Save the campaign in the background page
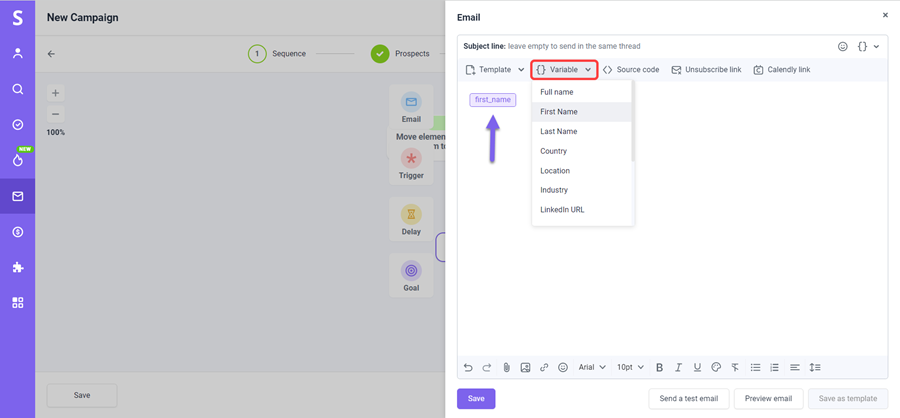The width and height of the screenshot is (900, 418). coord(82,396)
